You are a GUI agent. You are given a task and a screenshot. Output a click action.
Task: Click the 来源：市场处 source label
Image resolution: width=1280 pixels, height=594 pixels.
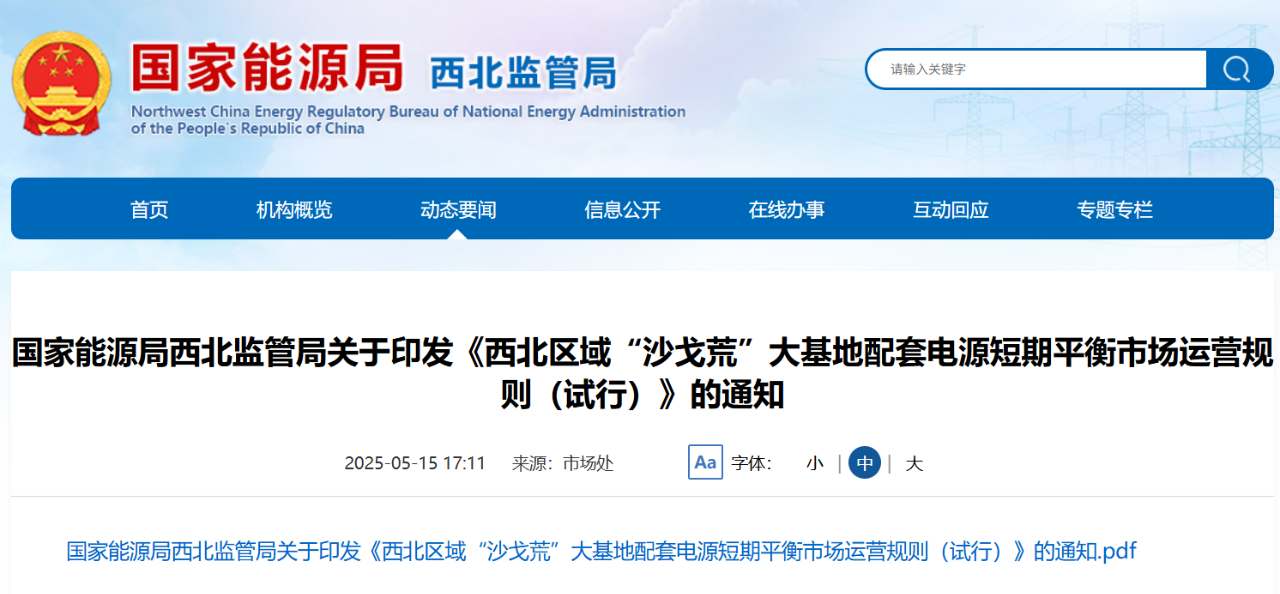pos(563,463)
